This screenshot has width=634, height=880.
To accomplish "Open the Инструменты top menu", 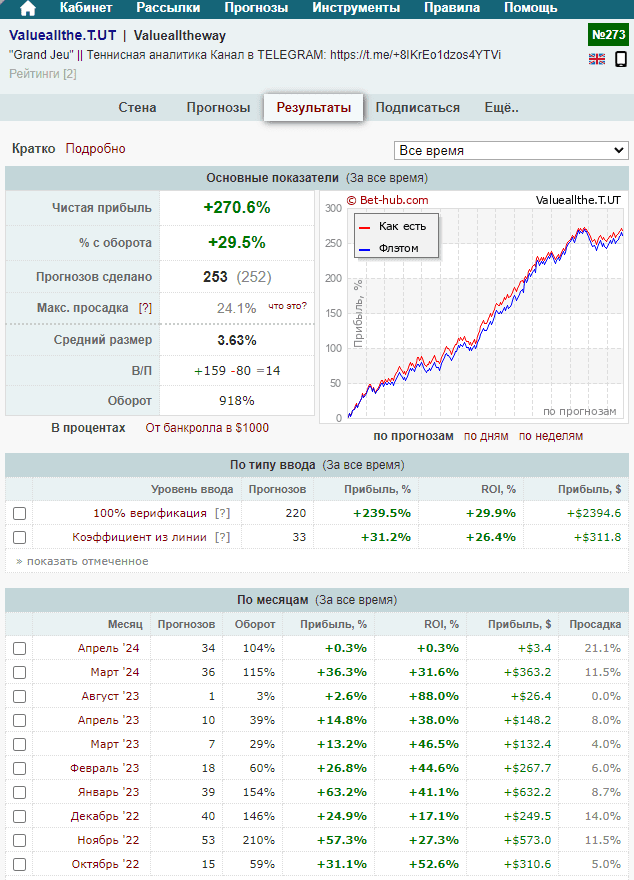I will click(x=356, y=8).
